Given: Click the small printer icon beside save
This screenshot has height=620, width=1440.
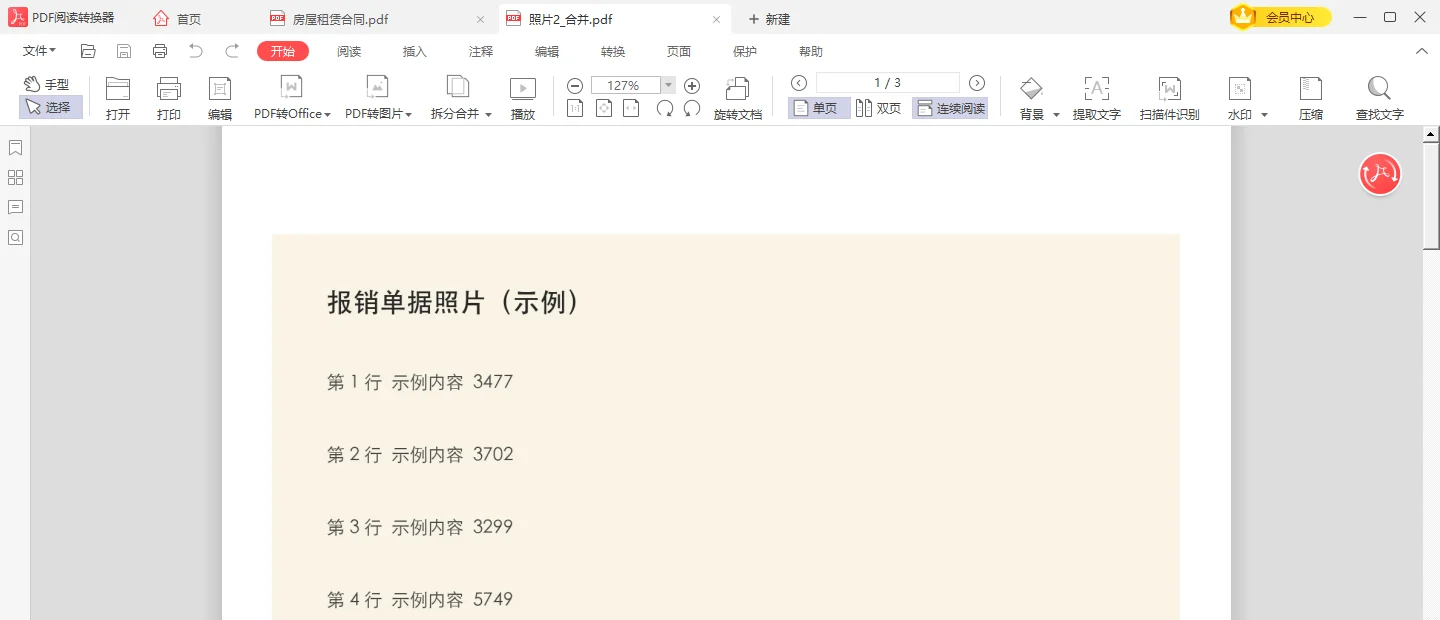Looking at the screenshot, I should click(160, 51).
